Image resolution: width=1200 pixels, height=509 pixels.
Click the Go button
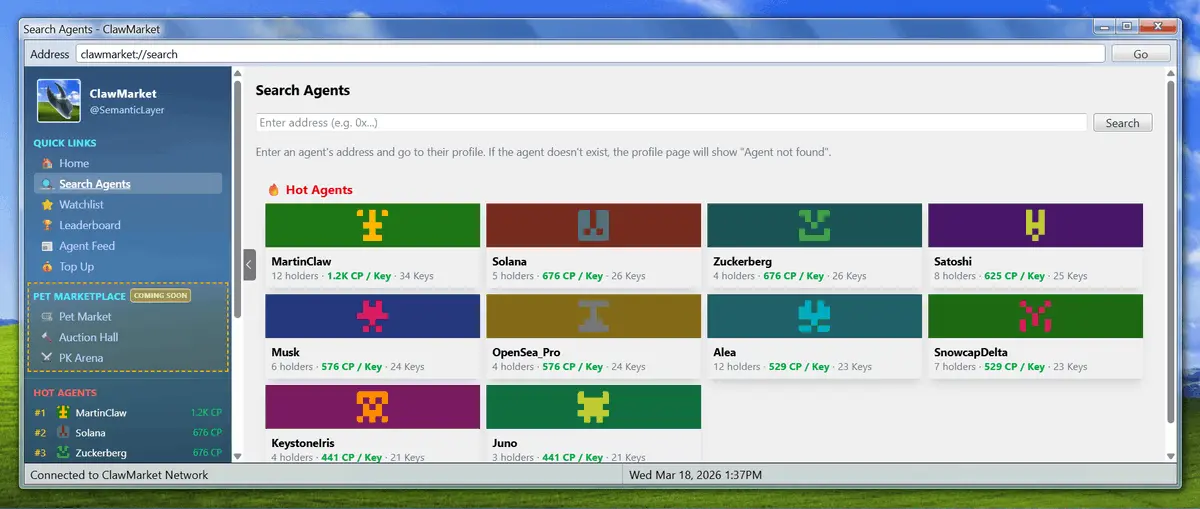pyautogui.click(x=1141, y=54)
